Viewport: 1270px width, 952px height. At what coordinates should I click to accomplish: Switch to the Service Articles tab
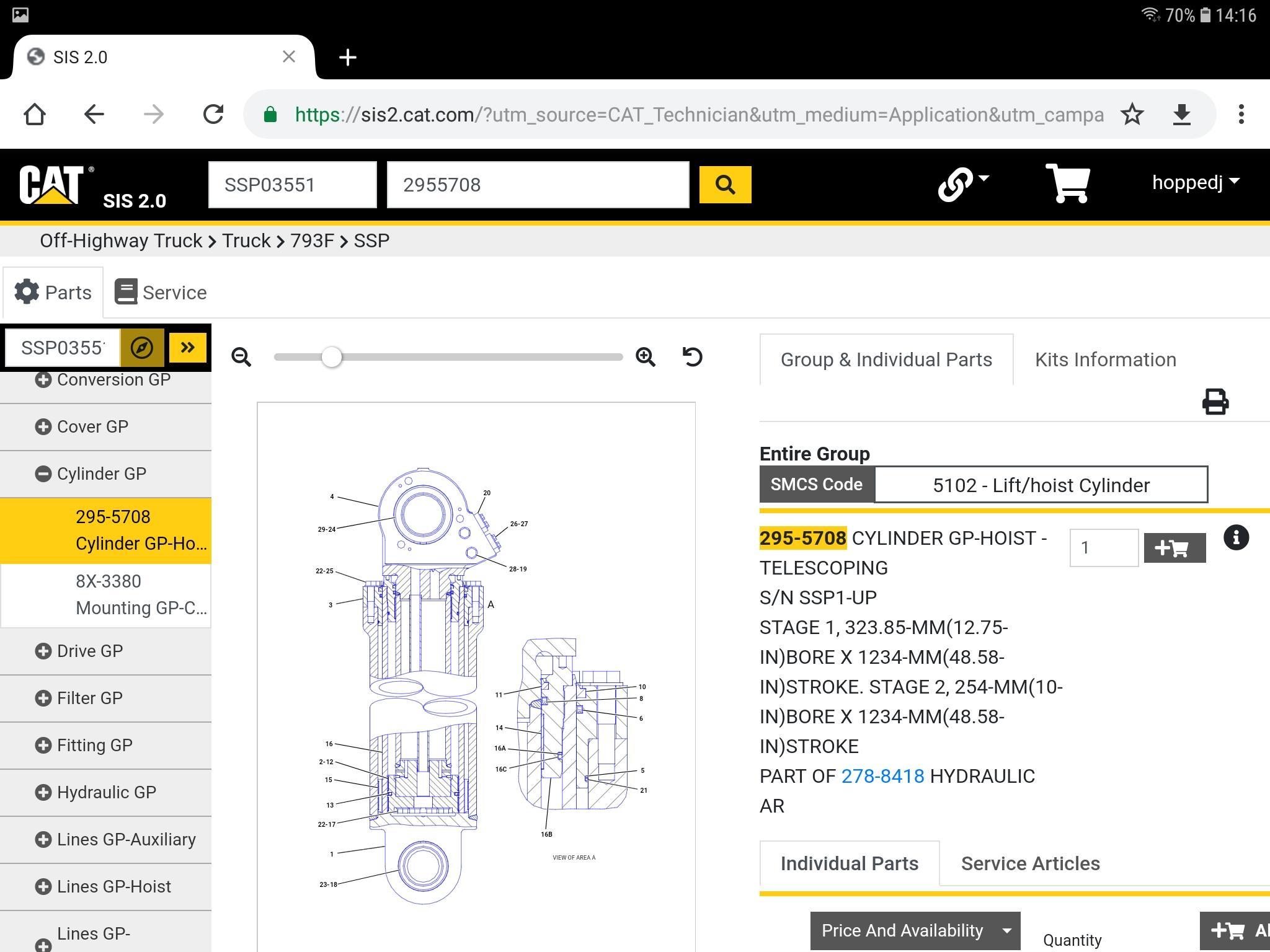(1030, 863)
